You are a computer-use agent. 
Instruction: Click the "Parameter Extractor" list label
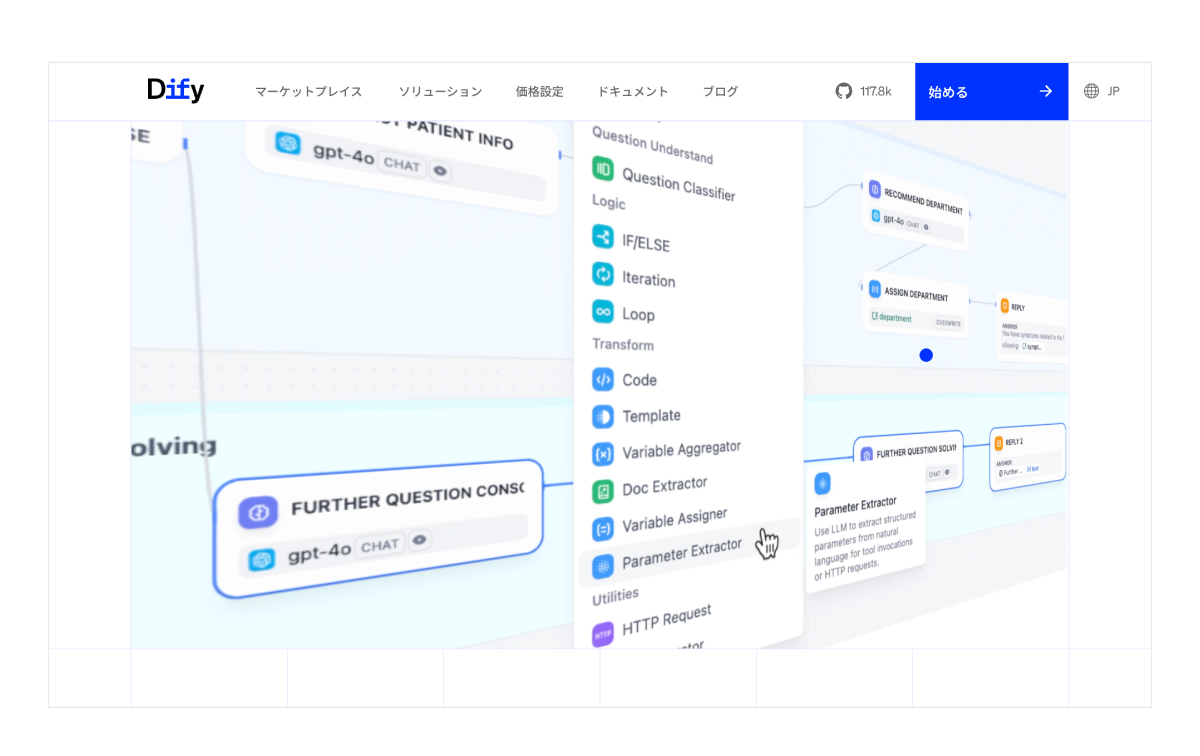[x=682, y=554]
